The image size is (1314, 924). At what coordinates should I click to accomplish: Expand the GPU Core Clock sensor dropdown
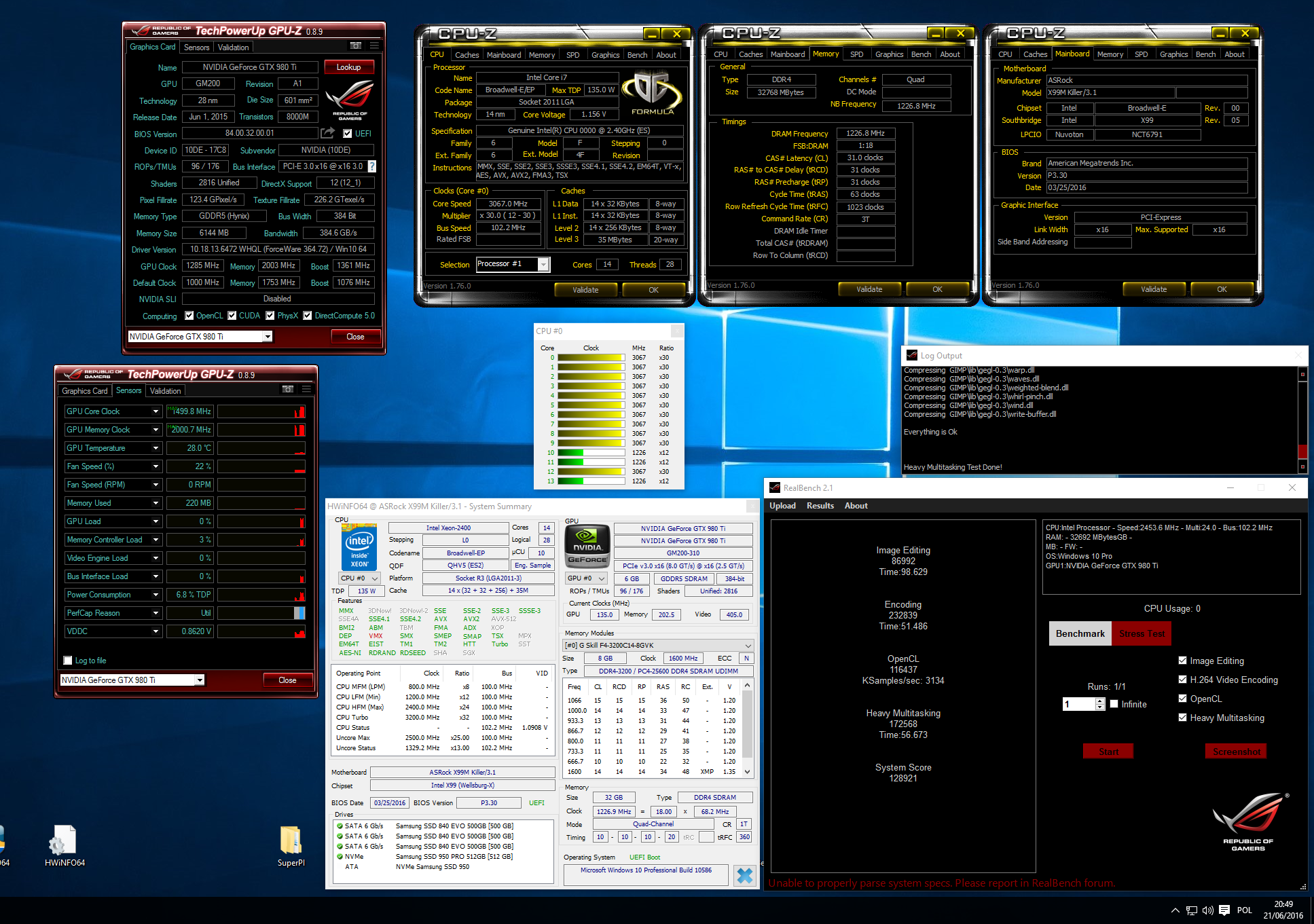(156, 411)
